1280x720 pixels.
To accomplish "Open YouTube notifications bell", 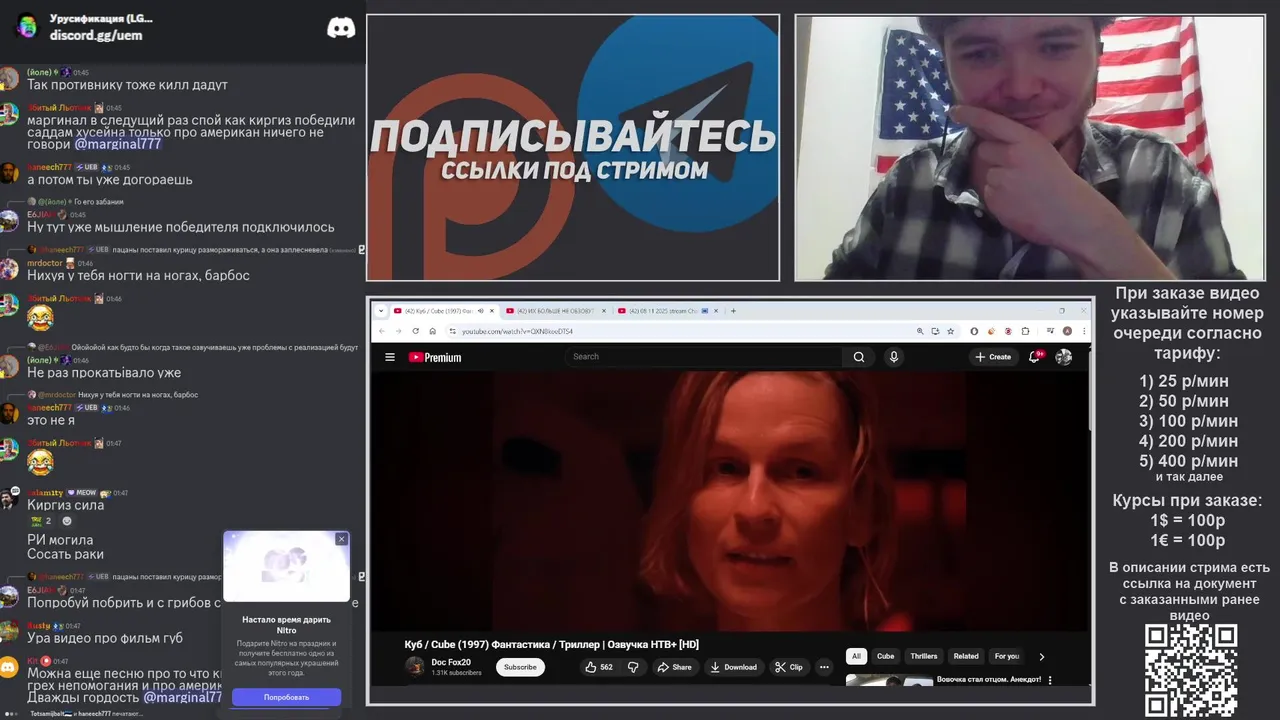I will 1035,357.
